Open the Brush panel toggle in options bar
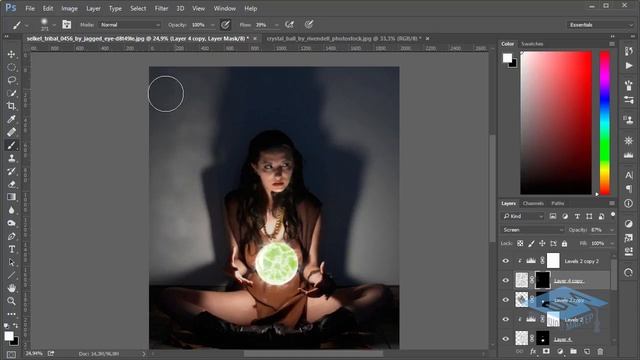Viewport: 640px width, 360px height. point(67,25)
